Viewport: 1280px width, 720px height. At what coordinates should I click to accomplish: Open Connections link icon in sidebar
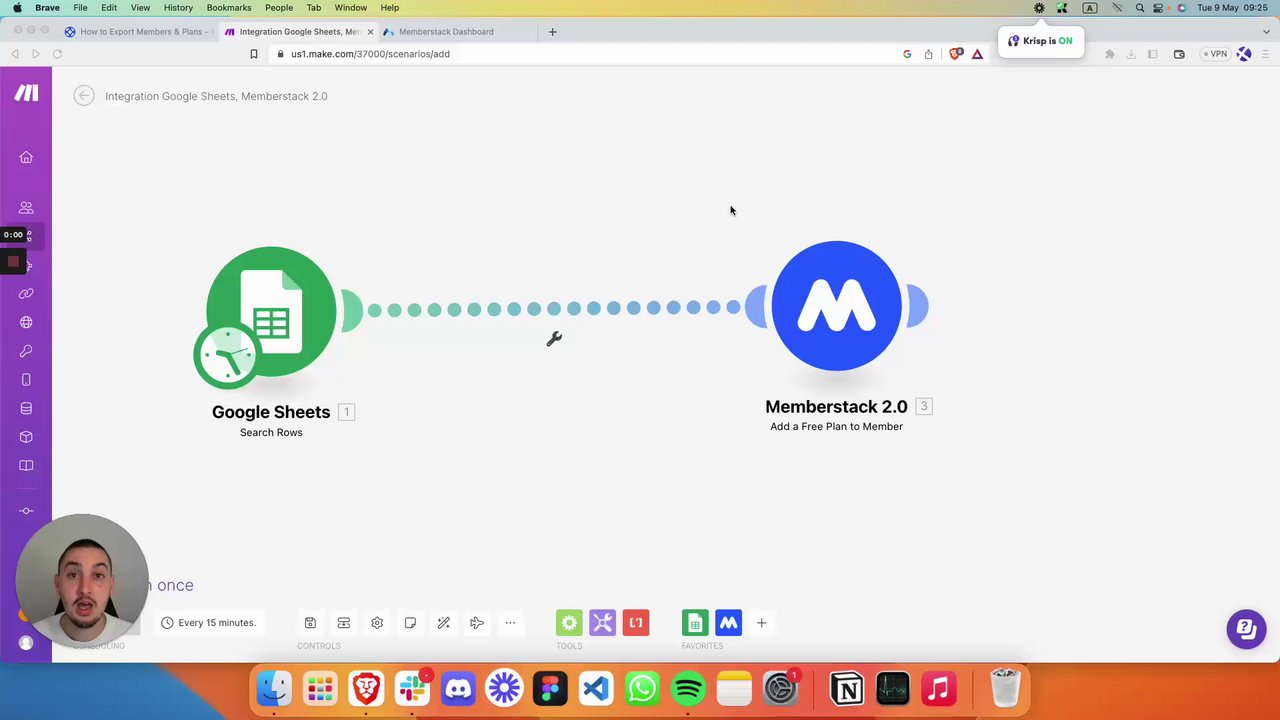[26, 294]
